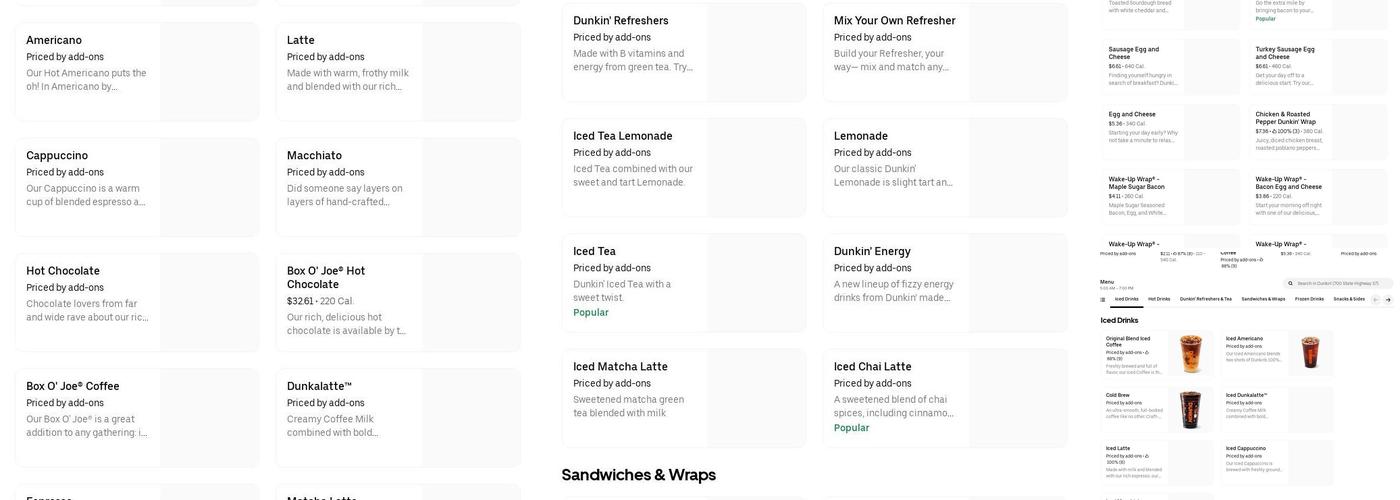This screenshot has height=500, width=1400.
Task: Click the right arrow to scroll menu categories
Action: click(x=1388, y=299)
